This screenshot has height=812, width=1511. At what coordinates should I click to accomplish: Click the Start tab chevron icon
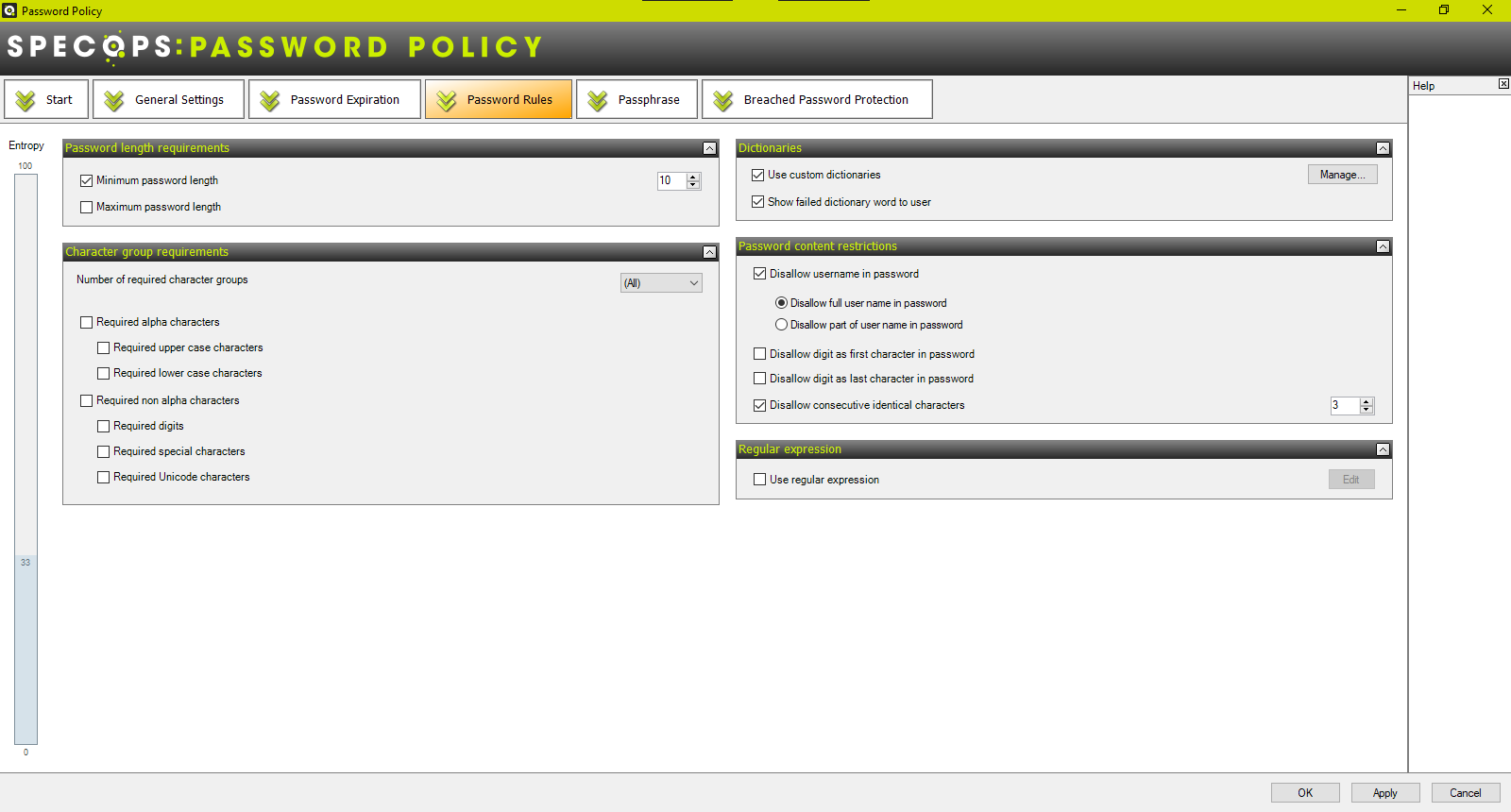(x=25, y=100)
